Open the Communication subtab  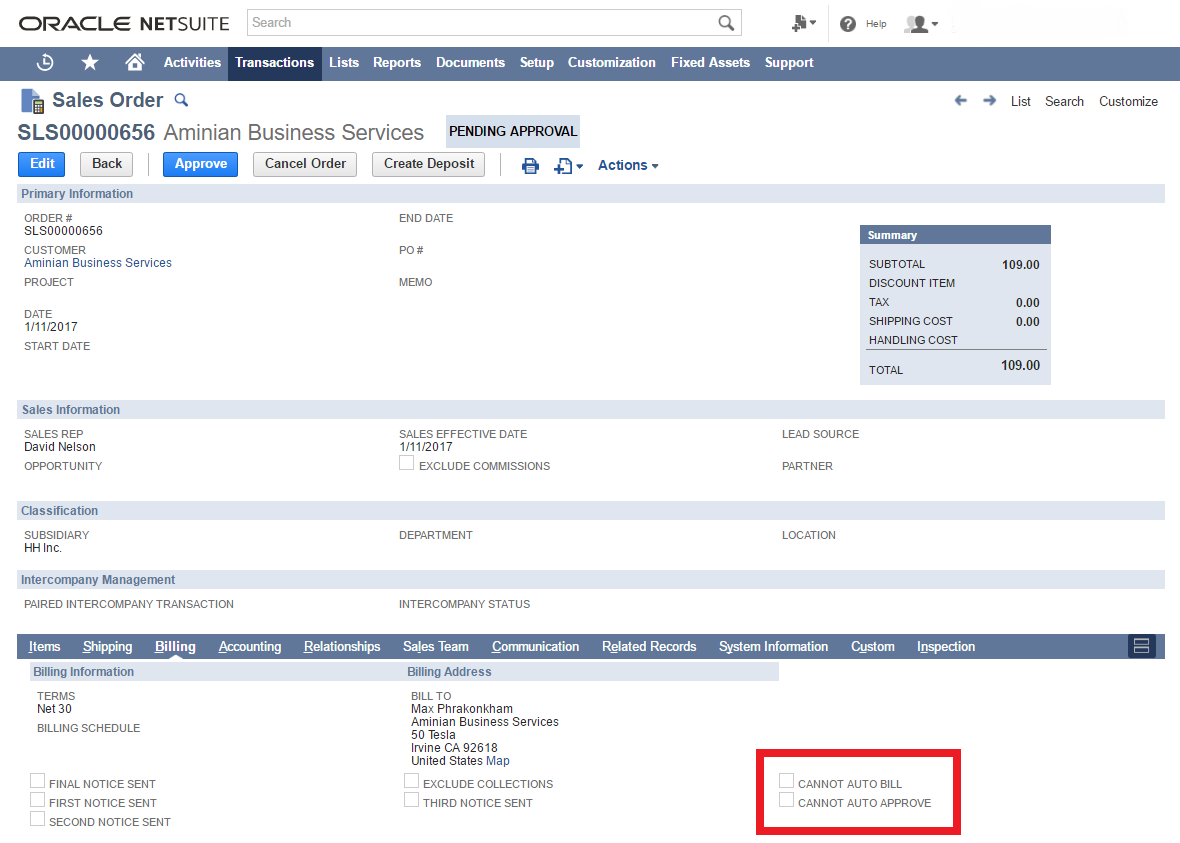tap(535, 647)
